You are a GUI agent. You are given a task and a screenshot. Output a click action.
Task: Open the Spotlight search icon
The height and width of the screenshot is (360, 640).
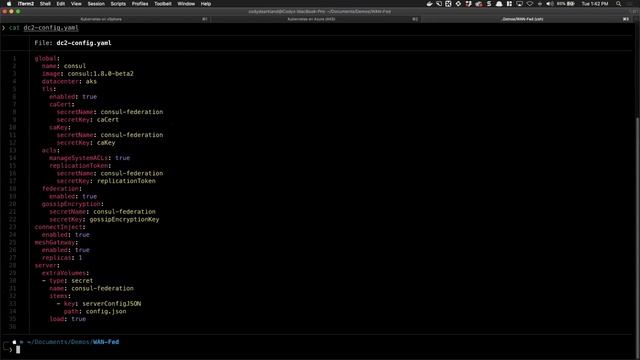click(618, 4)
